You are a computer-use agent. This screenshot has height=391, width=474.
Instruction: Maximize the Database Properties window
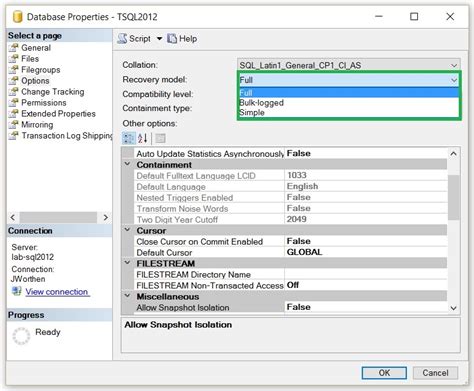tap(414, 16)
